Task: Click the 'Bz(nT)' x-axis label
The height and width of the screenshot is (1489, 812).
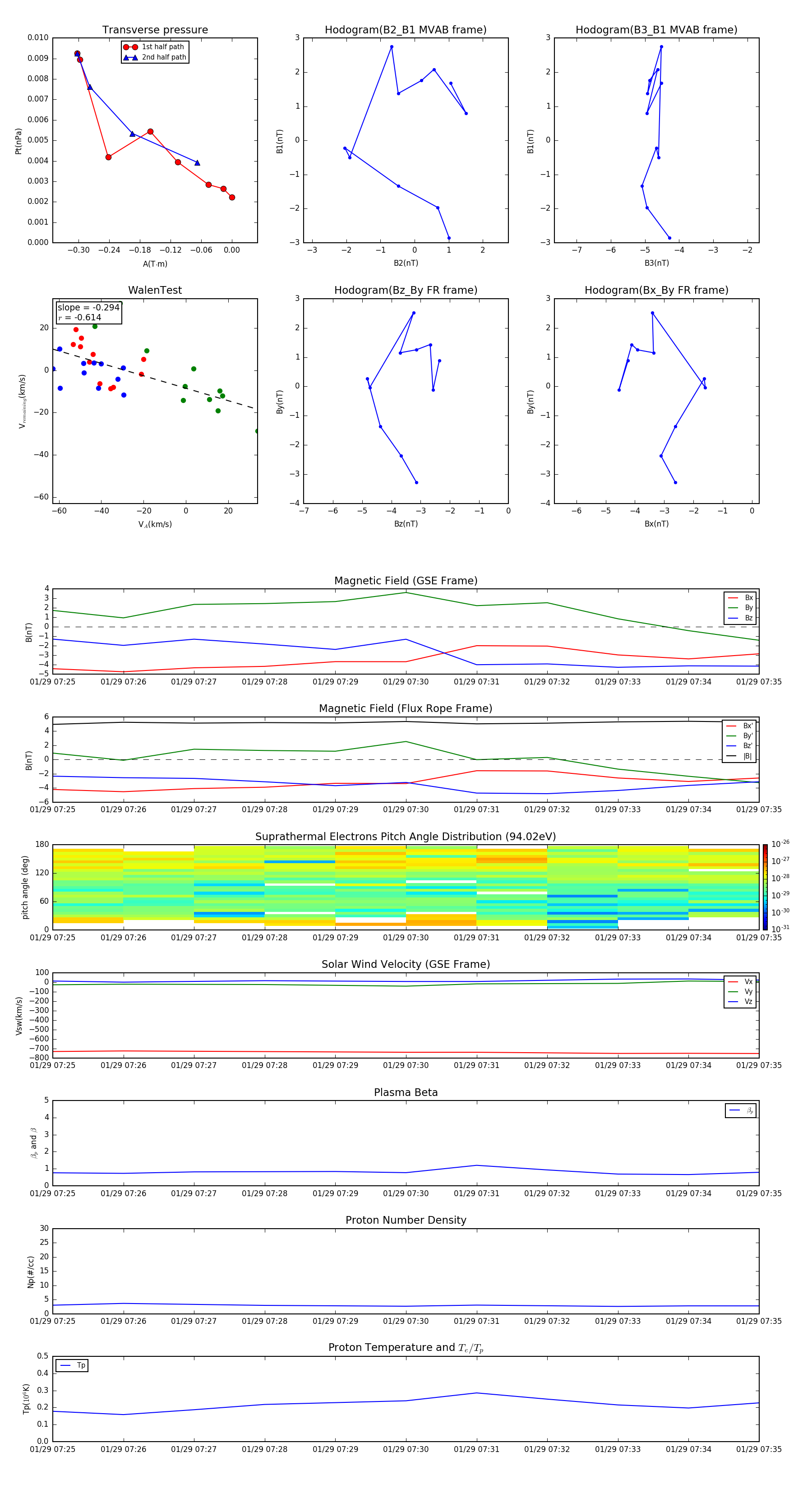Action: (x=406, y=524)
